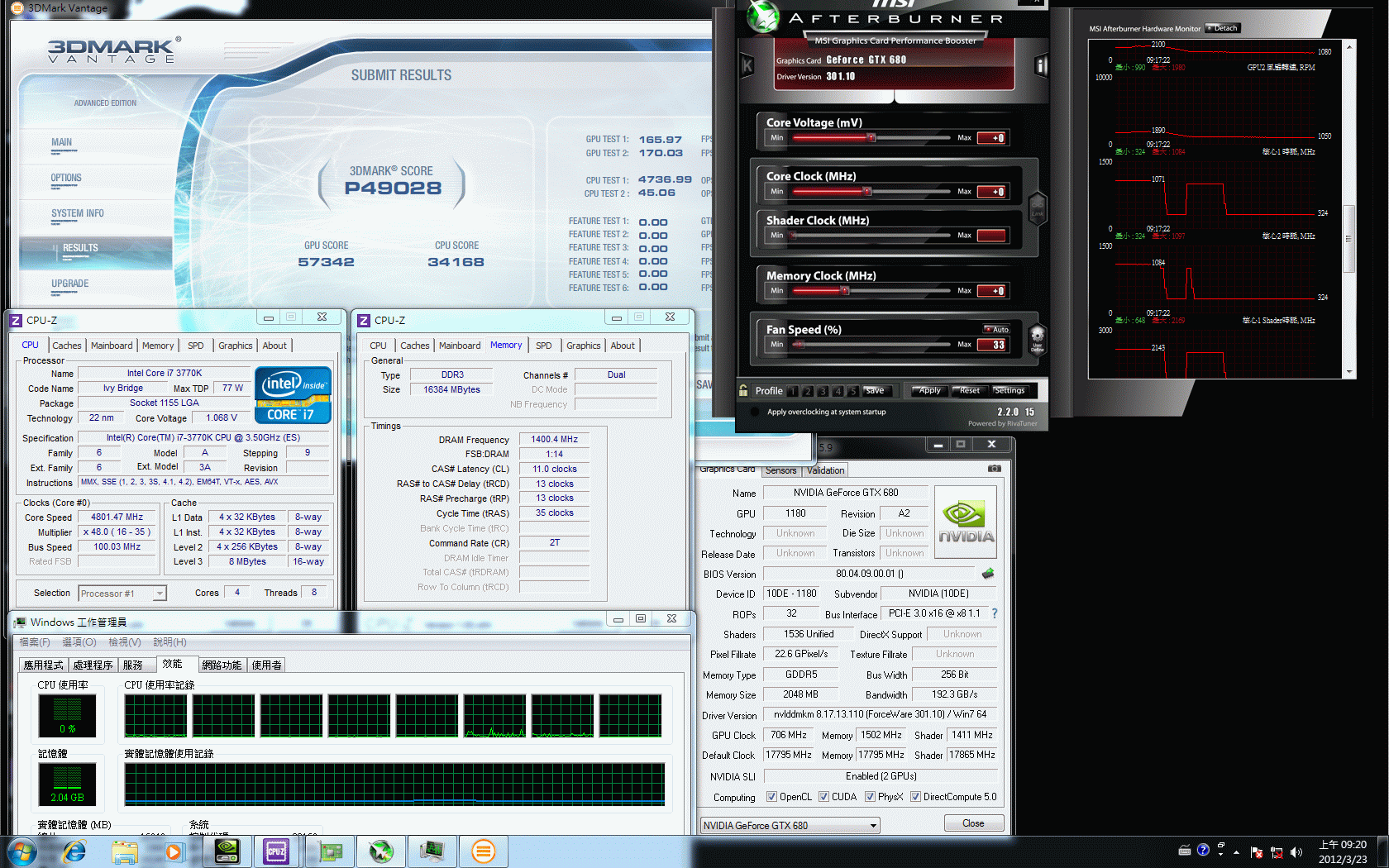Select profile slot 1 in Afterburner

pyautogui.click(x=793, y=391)
